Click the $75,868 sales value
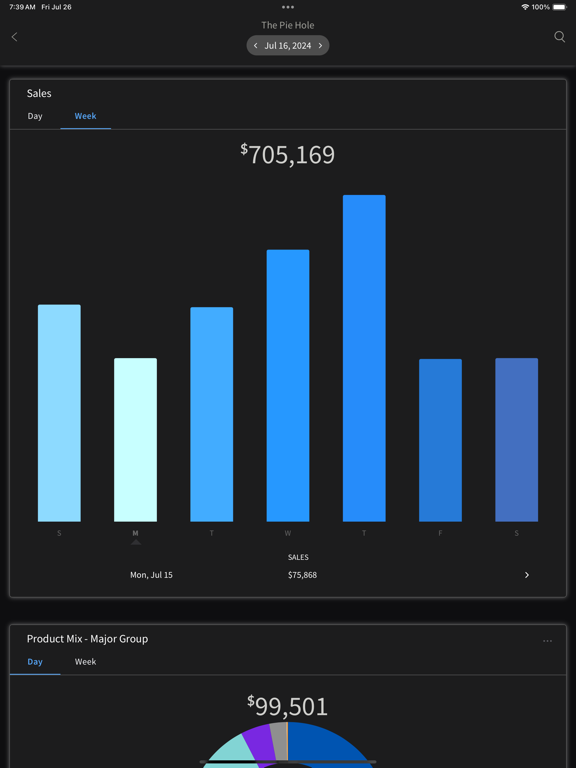The image size is (576, 768). (x=302, y=575)
